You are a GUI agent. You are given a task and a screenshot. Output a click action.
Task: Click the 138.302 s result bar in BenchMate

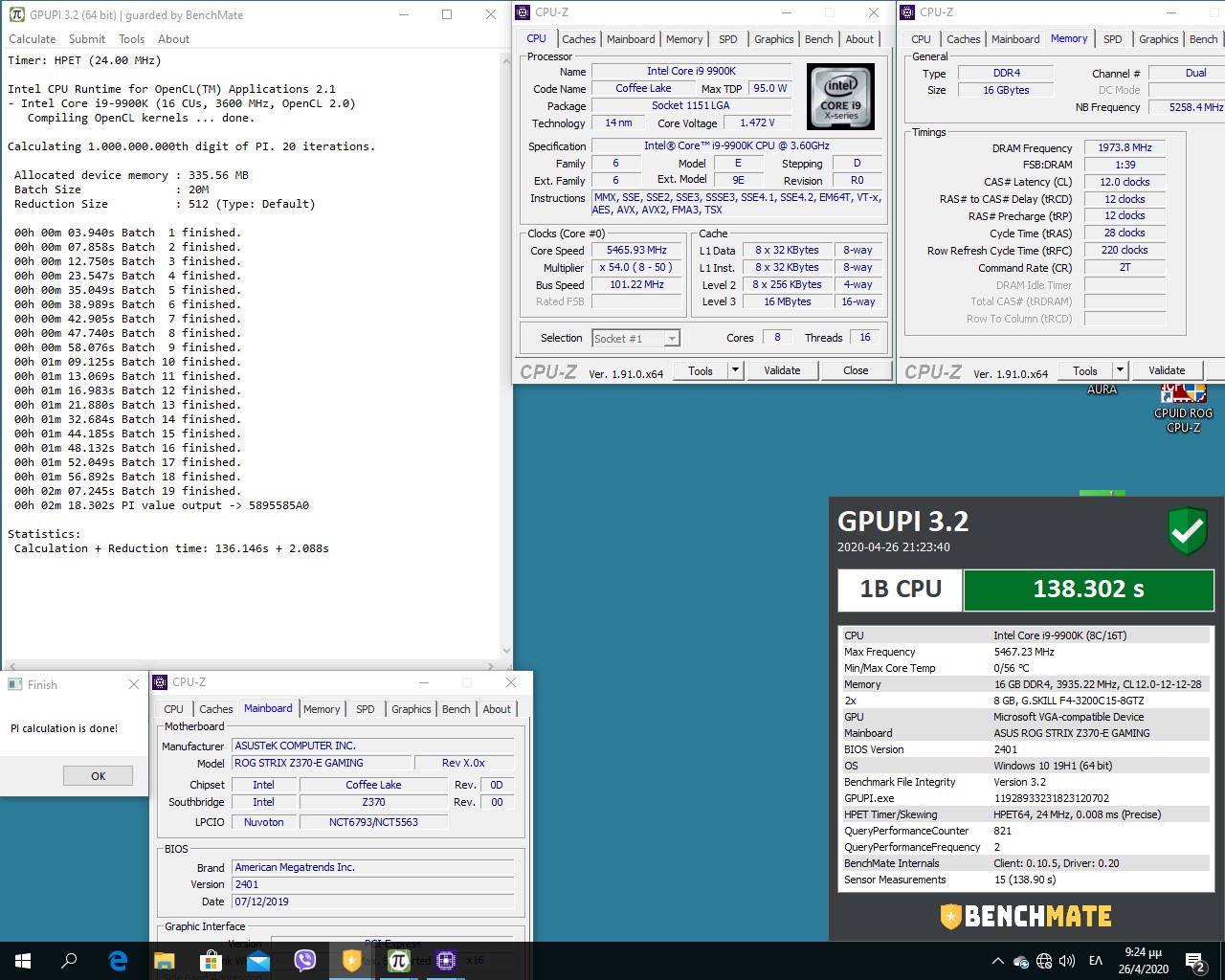[1088, 590]
